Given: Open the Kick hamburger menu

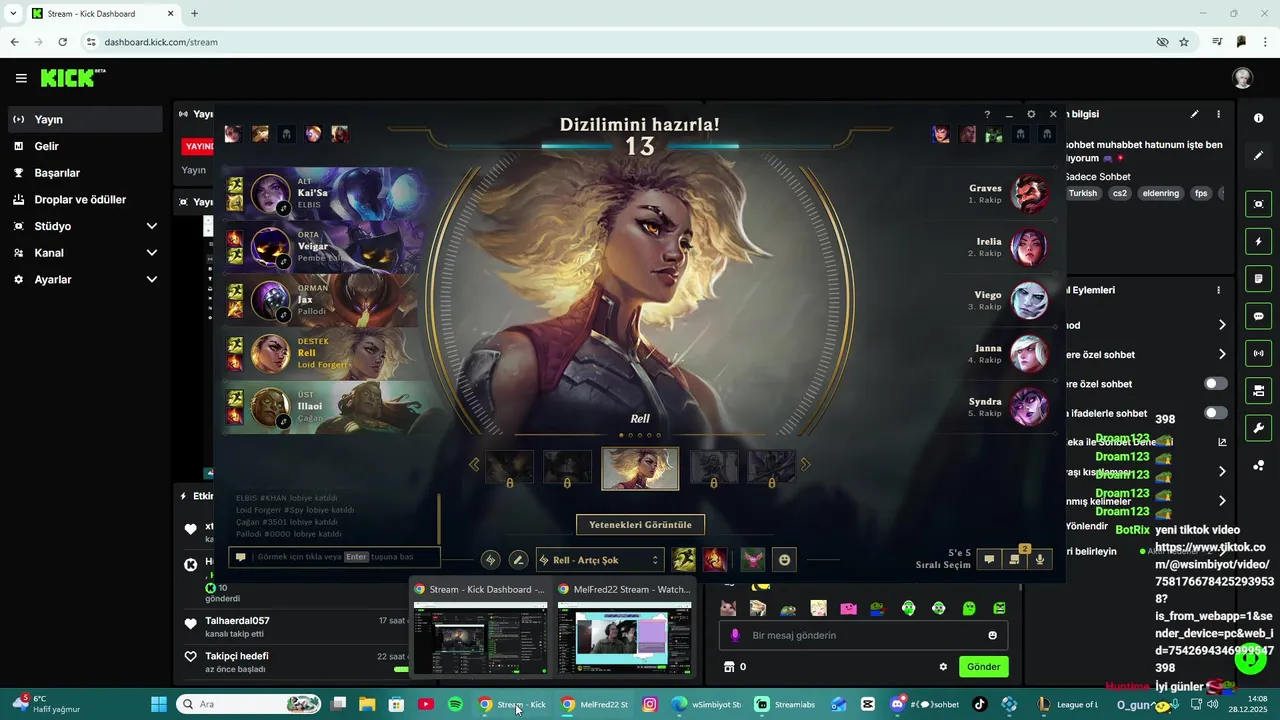Looking at the screenshot, I should (21, 78).
